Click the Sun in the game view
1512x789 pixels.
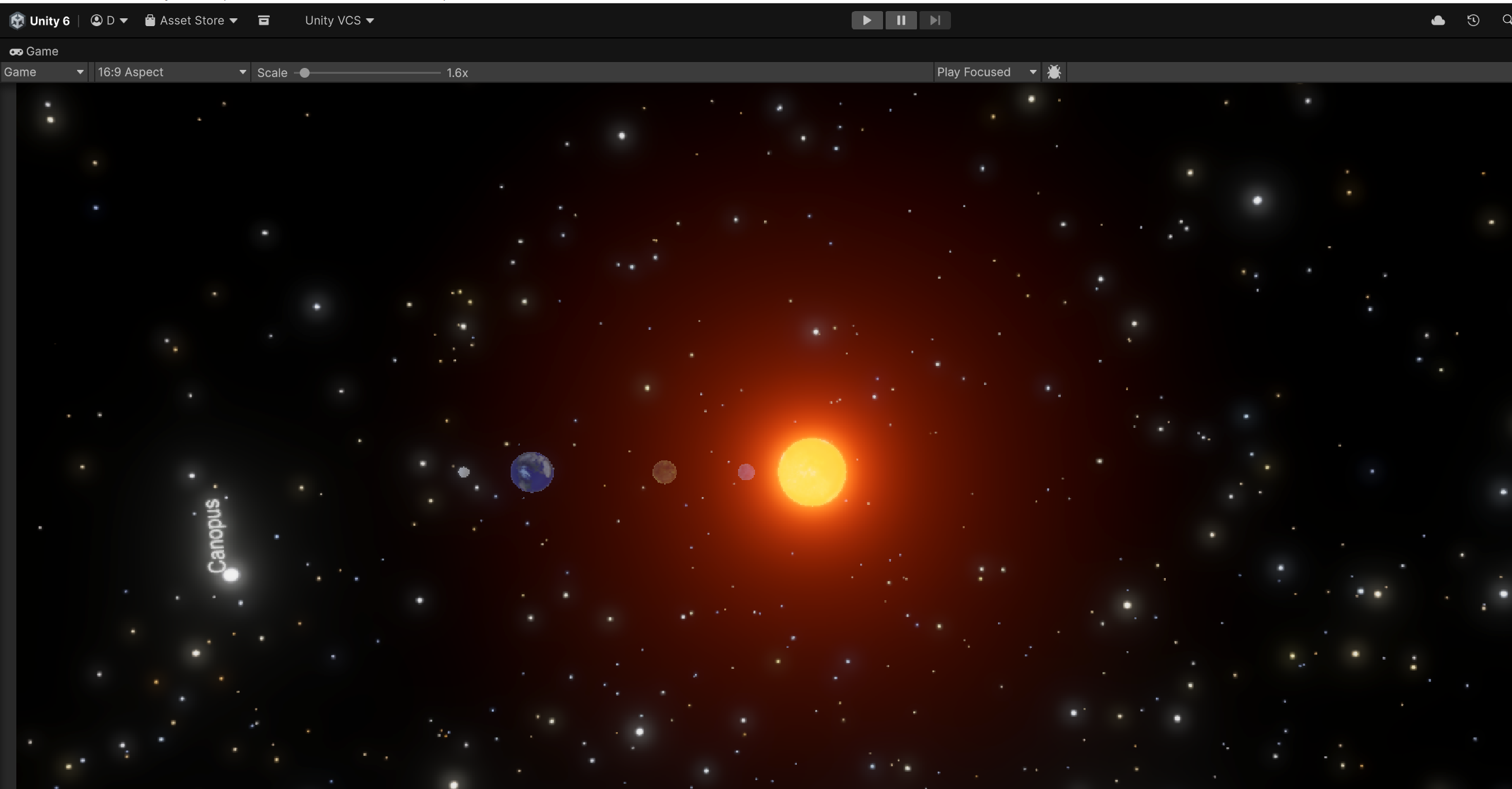click(812, 472)
